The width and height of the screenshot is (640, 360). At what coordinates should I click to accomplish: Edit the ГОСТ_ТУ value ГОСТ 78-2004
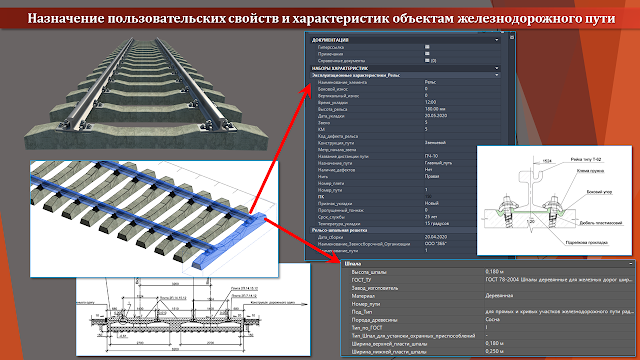tap(559, 280)
